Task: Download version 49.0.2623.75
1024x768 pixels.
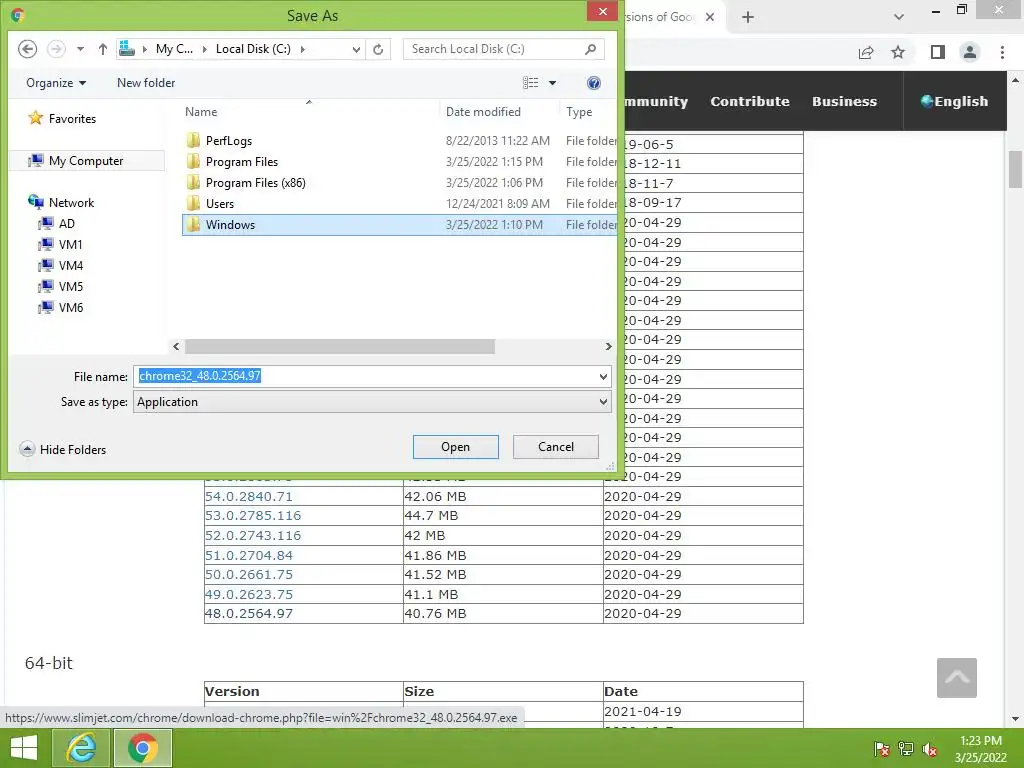Action: 249,594
